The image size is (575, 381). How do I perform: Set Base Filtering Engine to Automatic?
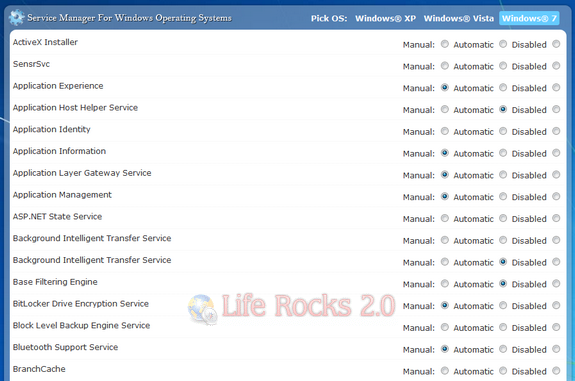click(503, 283)
